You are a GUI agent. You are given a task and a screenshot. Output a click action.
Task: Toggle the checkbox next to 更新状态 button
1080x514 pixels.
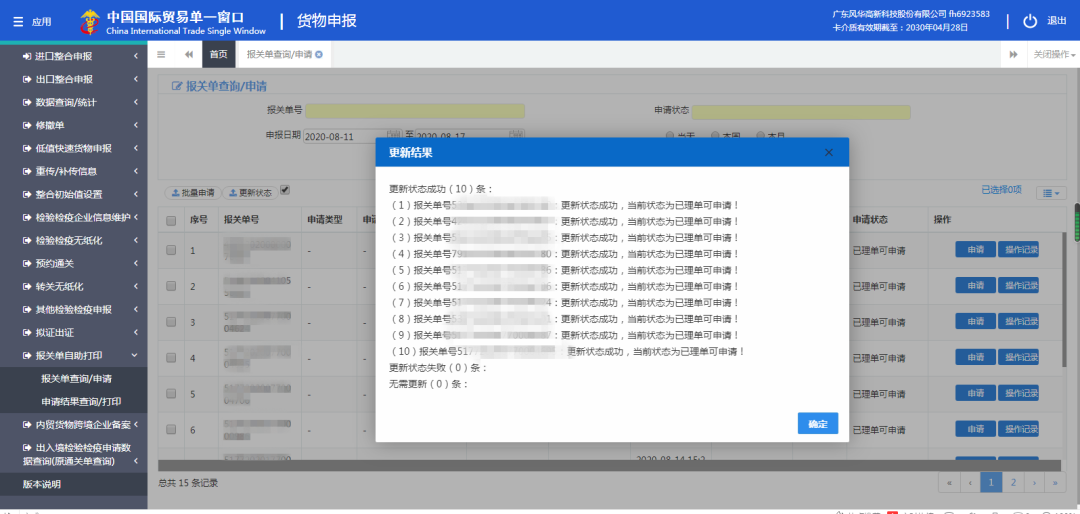tap(285, 190)
